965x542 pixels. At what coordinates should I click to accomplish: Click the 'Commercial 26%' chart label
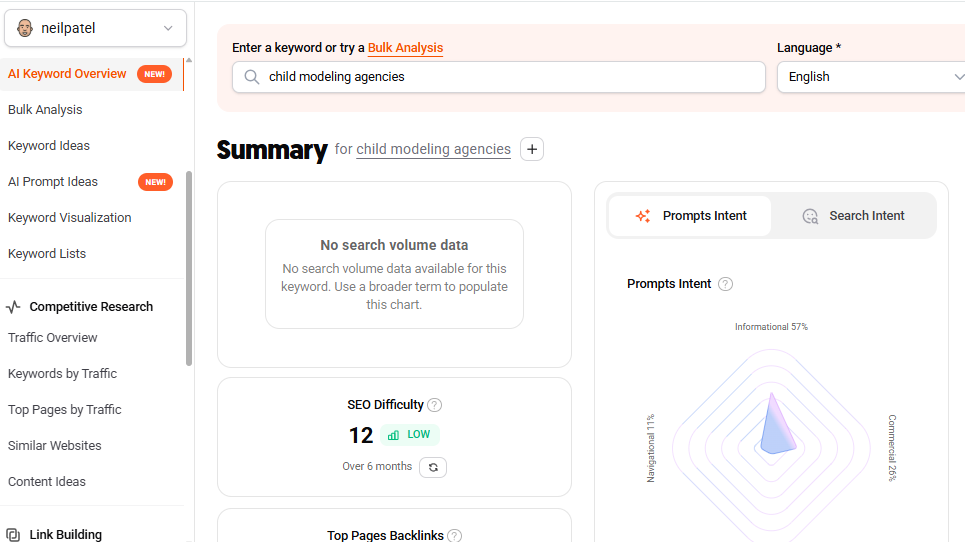coord(892,448)
